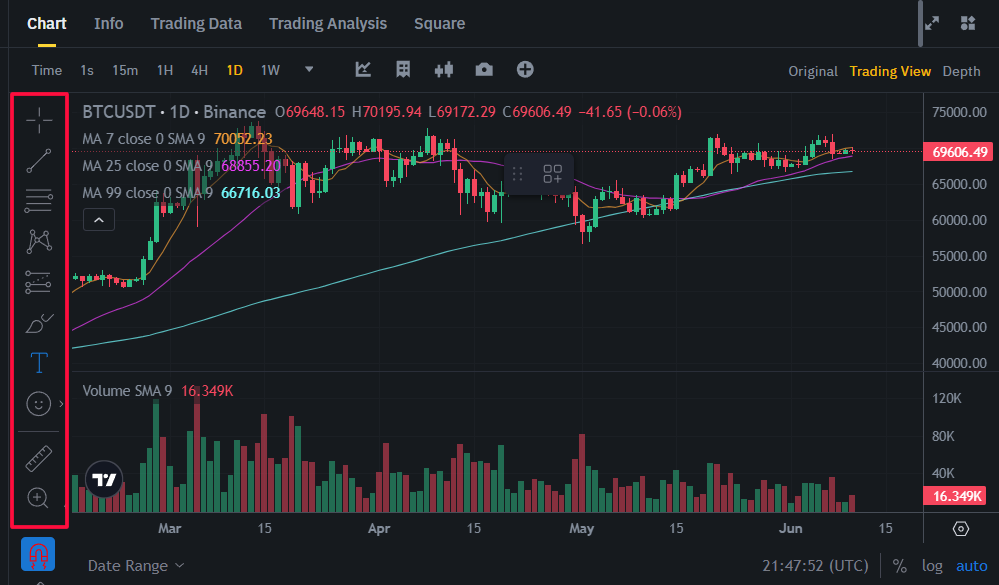This screenshot has width=999, height=585.
Task: Expand more time intervals dropdown arrow
Action: [309, 69]
